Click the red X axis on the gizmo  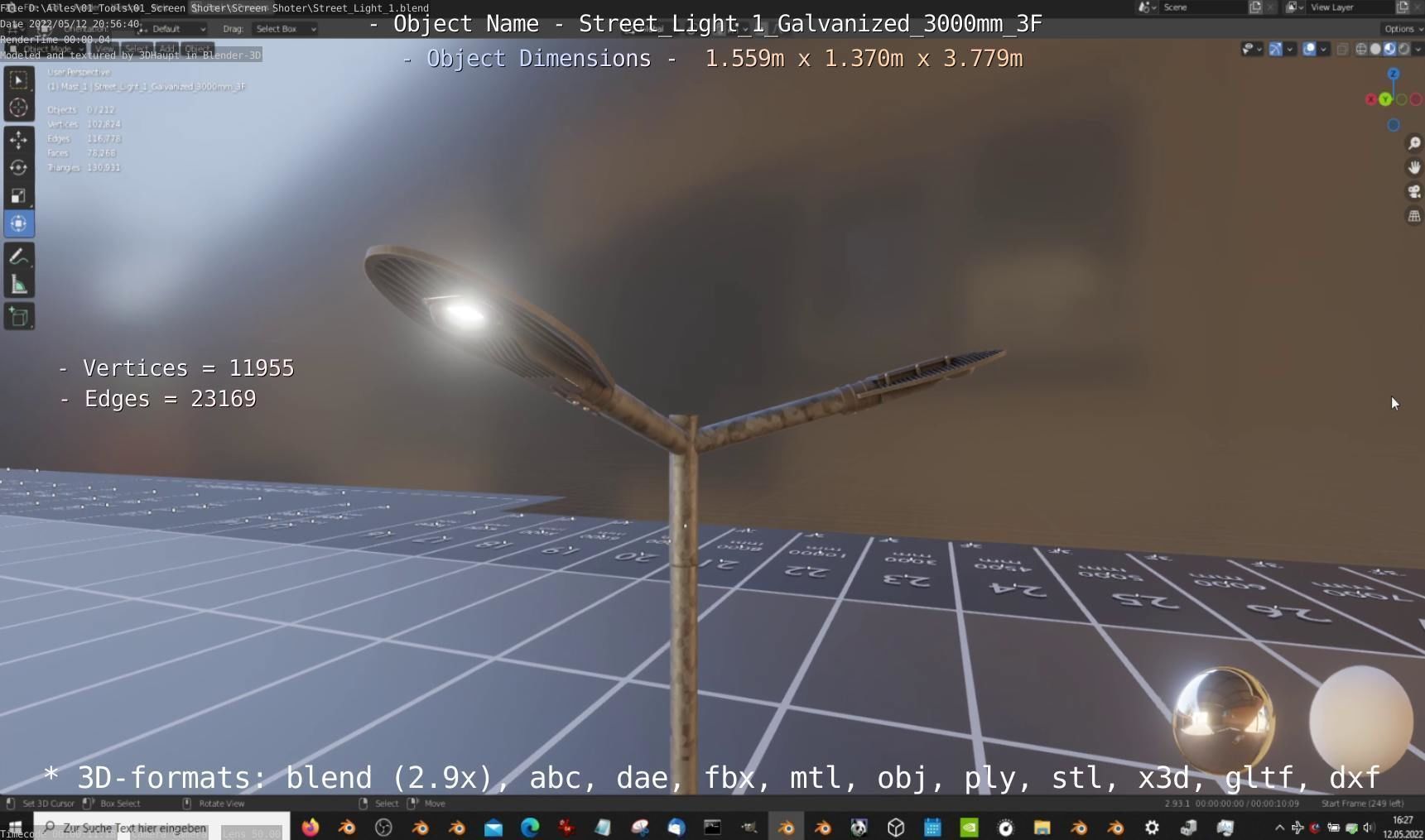pyautogui.click(x=1371, y=99)
